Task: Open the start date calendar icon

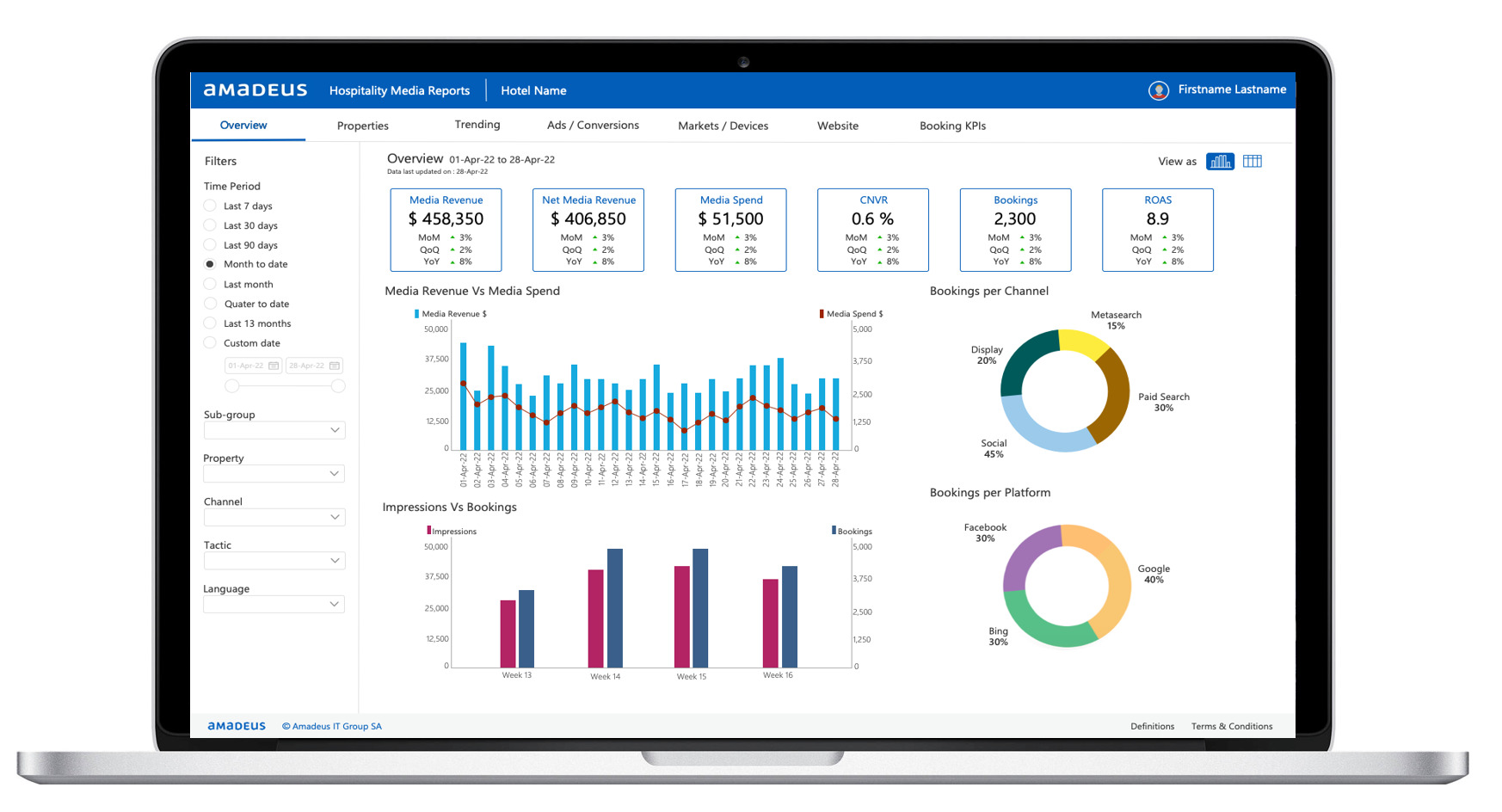Action: click(x=274, y=366)
